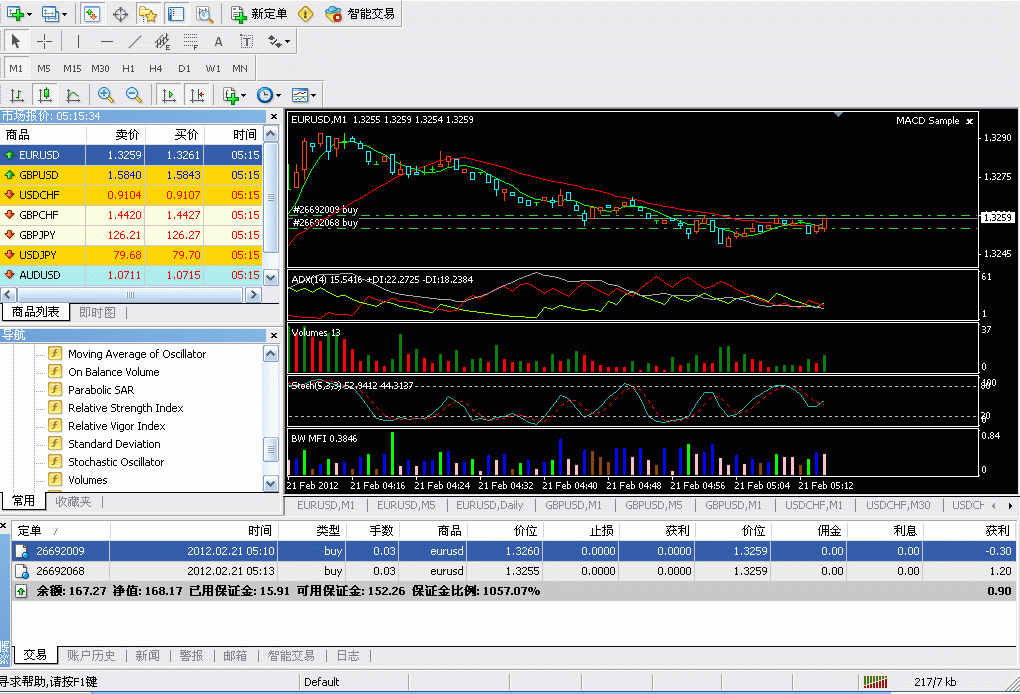This screenshot has width=1020, height=694.
Task: Open the Strategy Tester panel
Action: pos(203,14)
